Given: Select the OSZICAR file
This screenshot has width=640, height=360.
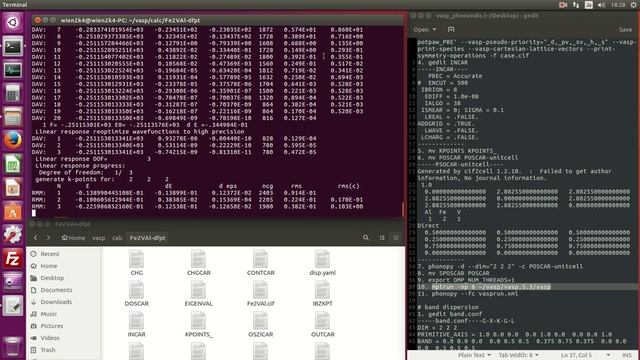Looking at the screenshot, I should (260, 324).
